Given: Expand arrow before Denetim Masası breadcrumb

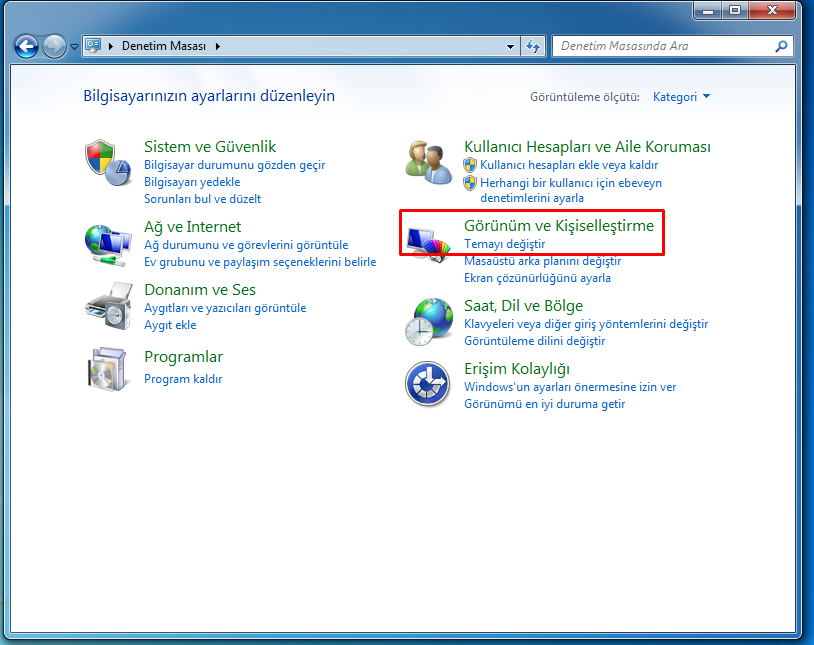Looking at the screenshot, I should [111, 46].
